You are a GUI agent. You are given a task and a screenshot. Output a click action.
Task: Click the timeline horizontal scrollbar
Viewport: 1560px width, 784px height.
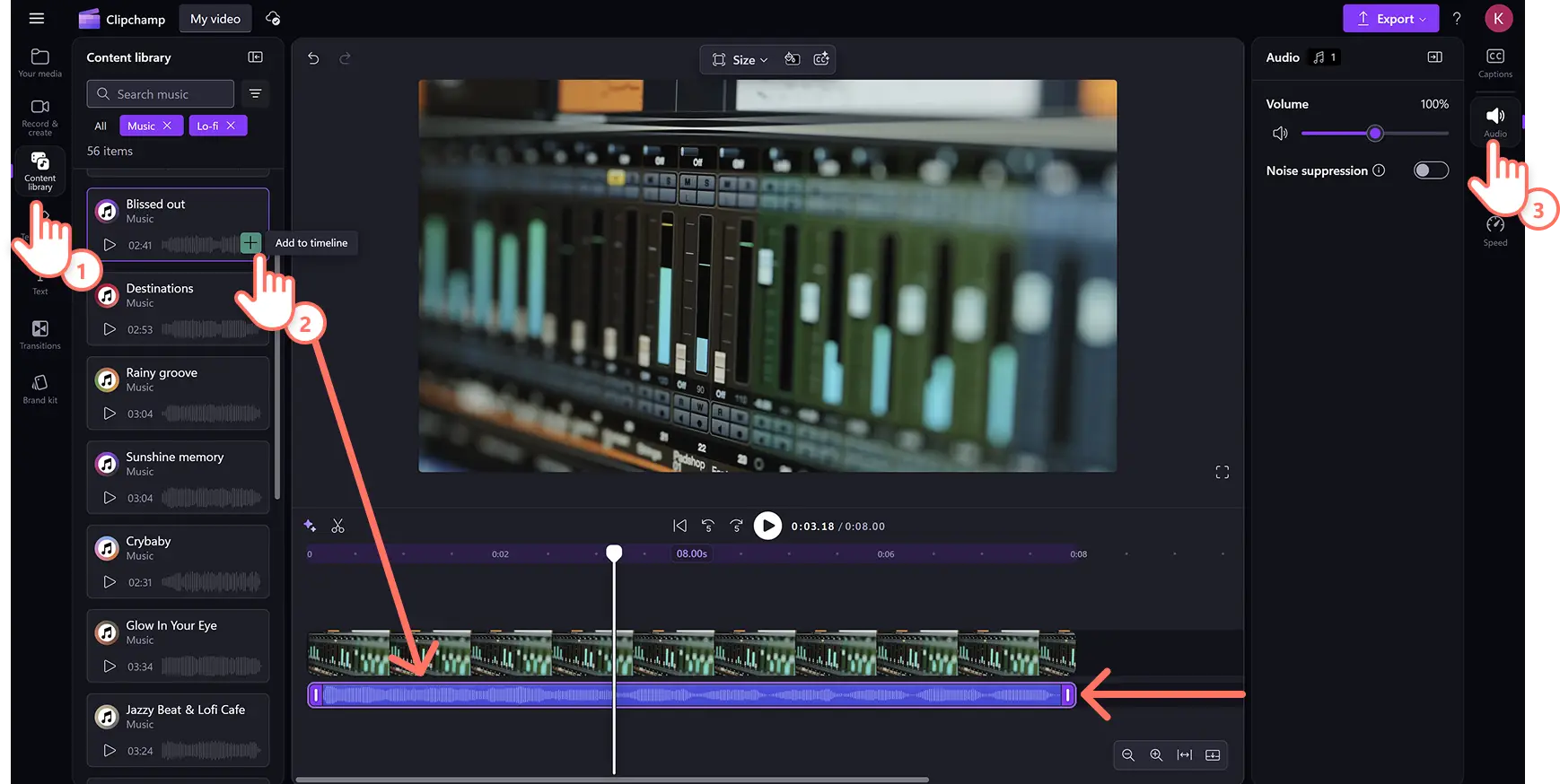point(612,780)
